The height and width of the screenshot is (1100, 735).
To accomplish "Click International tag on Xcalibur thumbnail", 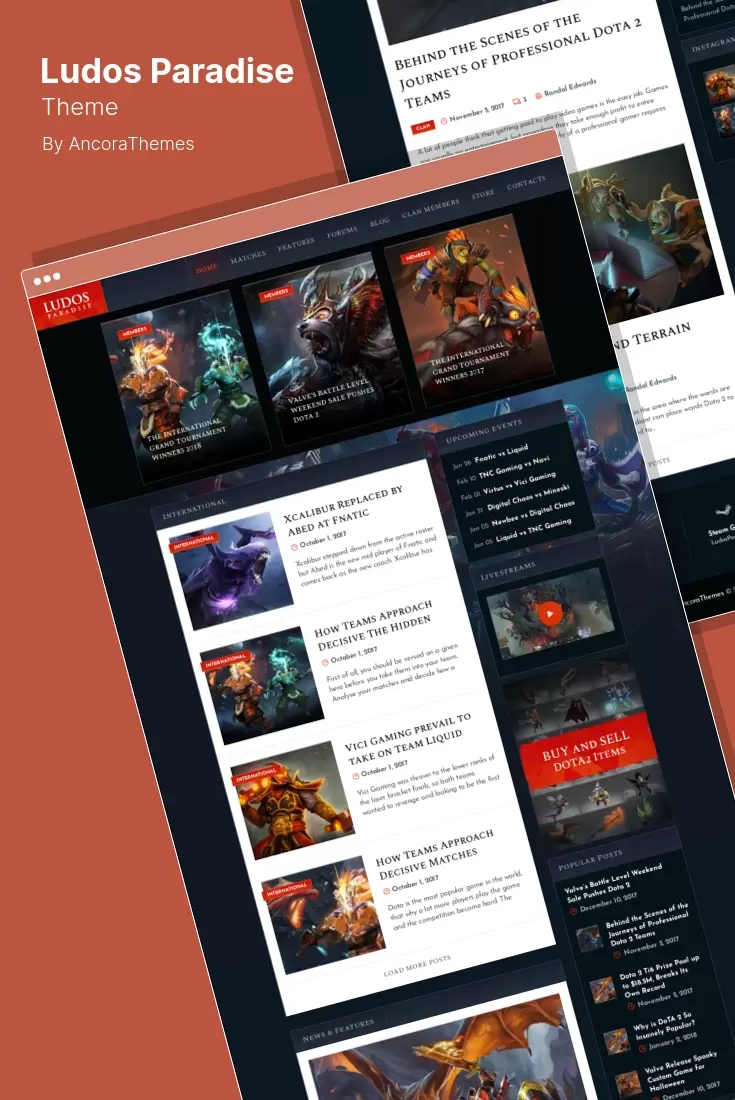I will tap(193, 542).
